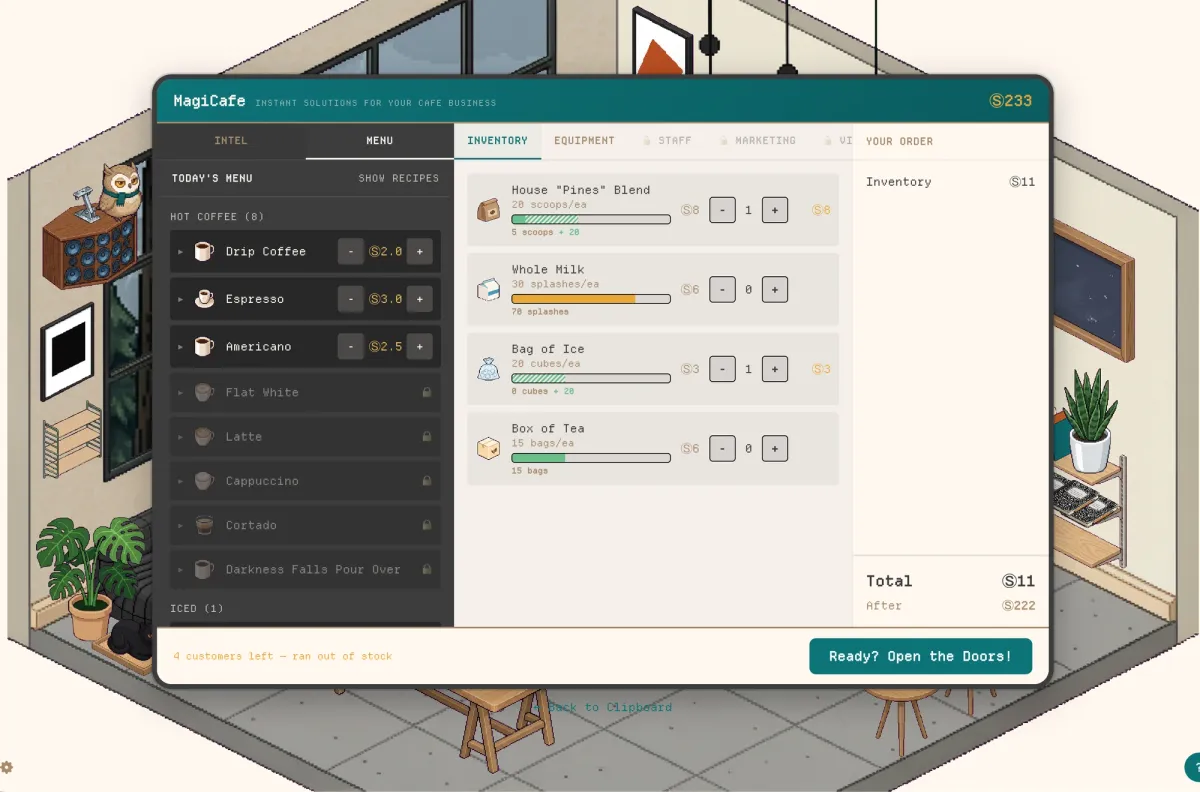
Task: Click the Whole Milk carton icon
Action: [x=489, y=289]
